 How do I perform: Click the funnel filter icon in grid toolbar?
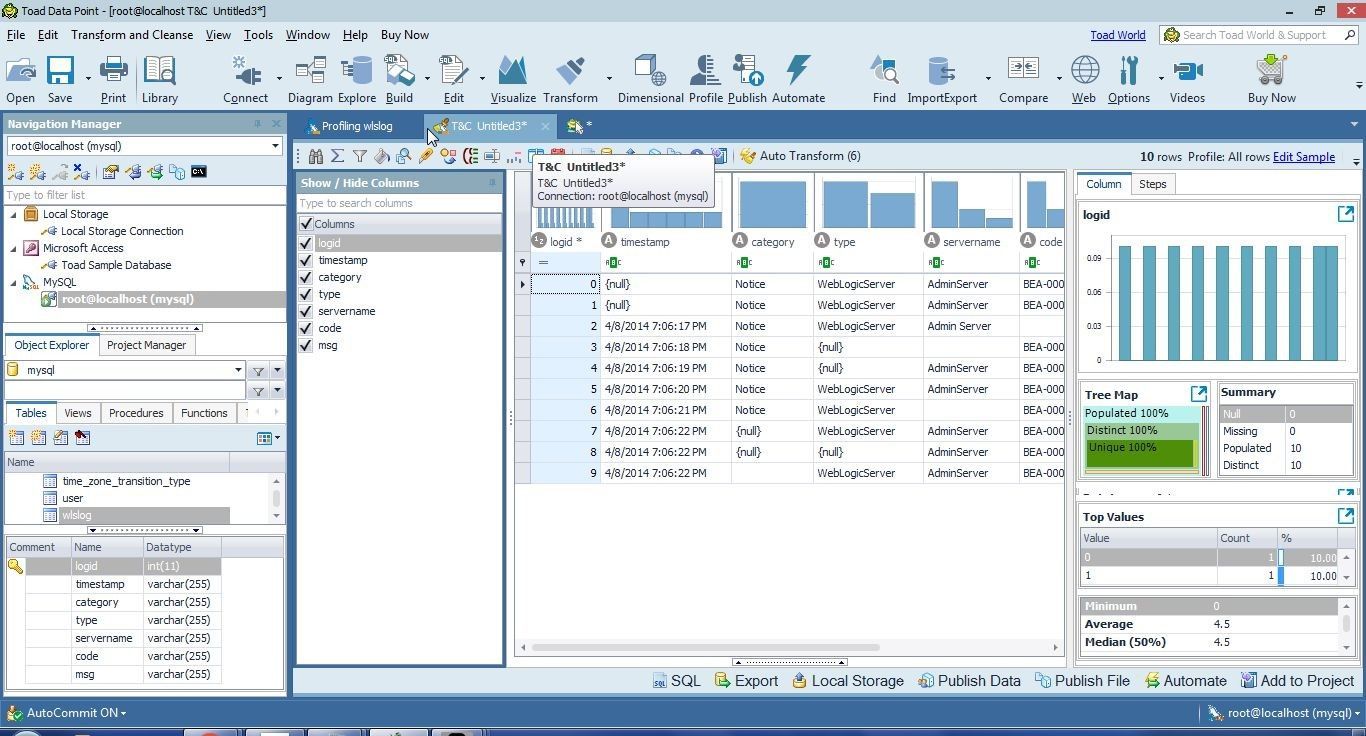point(360,156)
